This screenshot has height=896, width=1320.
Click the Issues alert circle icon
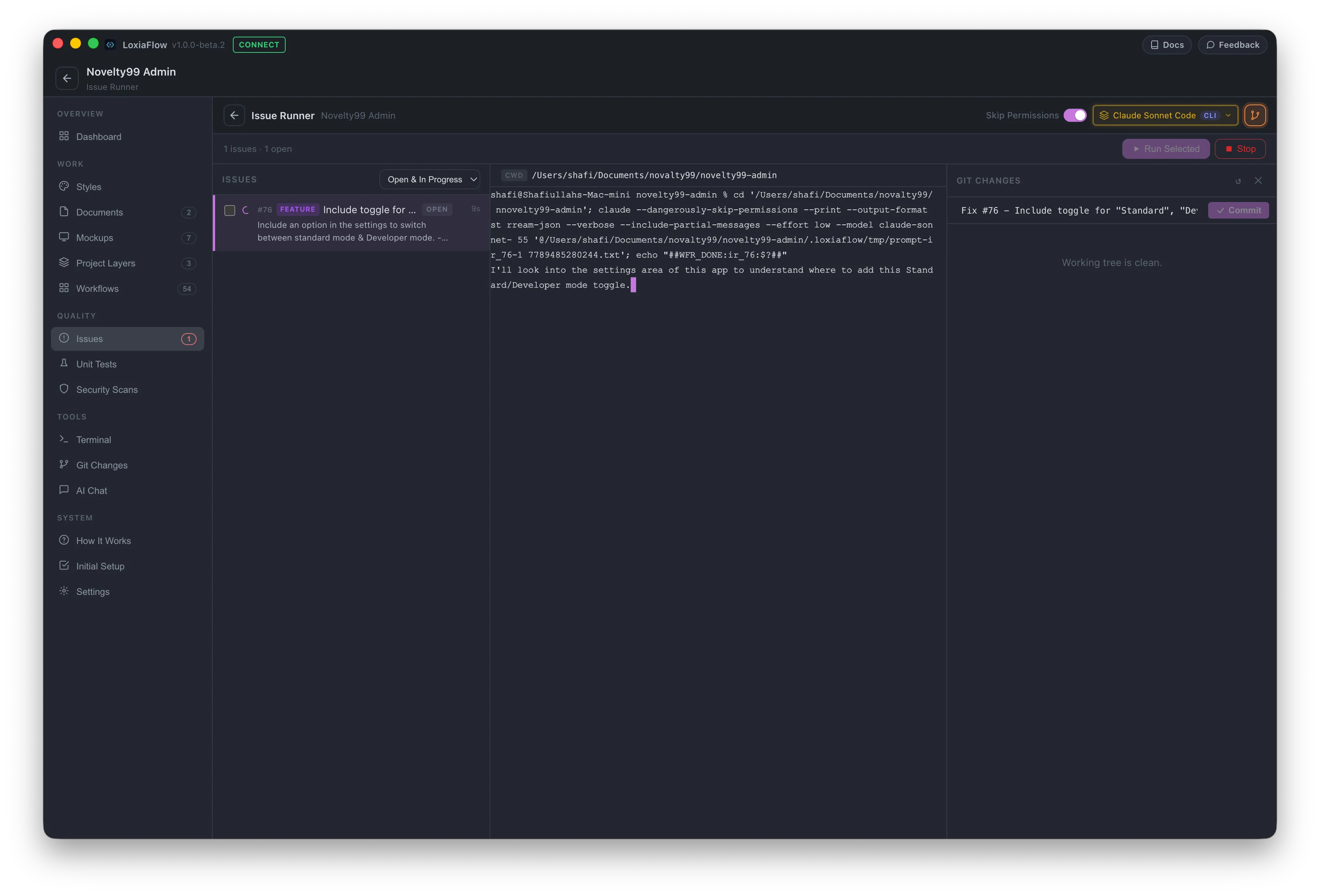coord(64,338)
